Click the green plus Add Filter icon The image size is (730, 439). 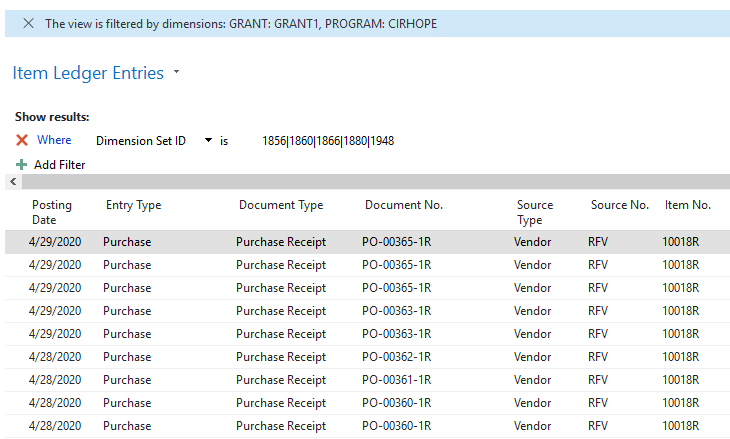tap(22, 165)
